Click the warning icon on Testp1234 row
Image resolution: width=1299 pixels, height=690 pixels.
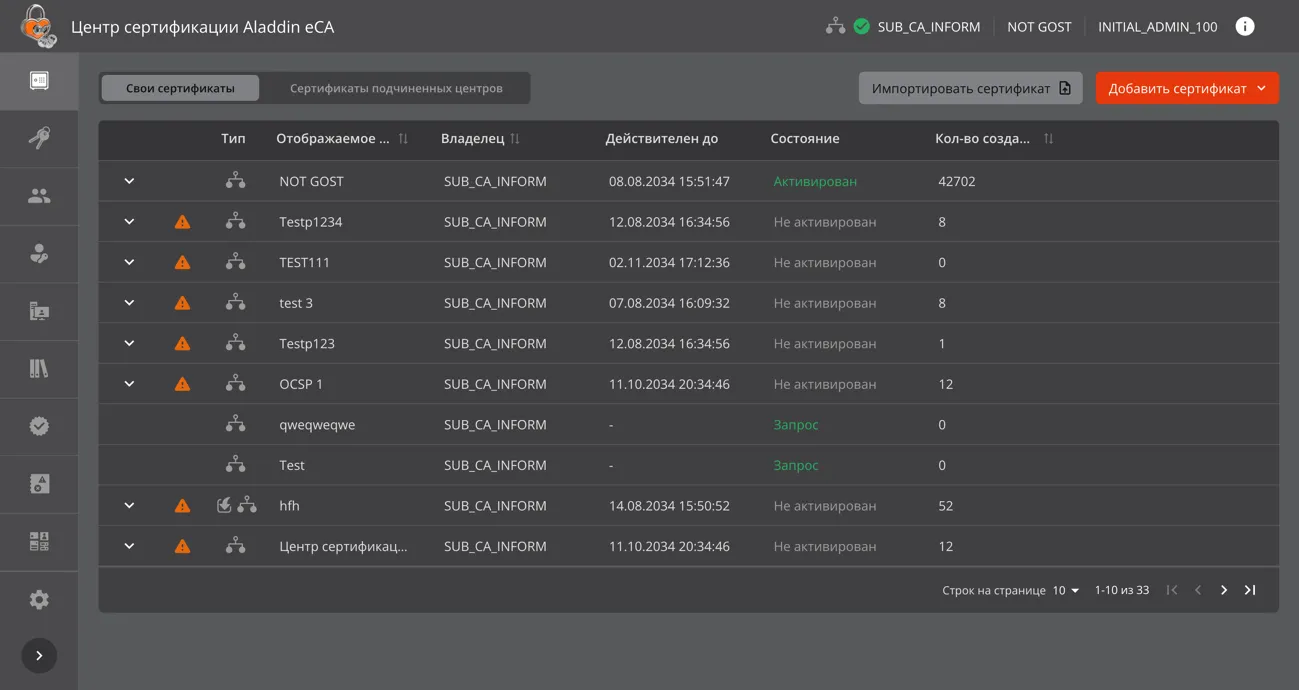tap(182, 222)
